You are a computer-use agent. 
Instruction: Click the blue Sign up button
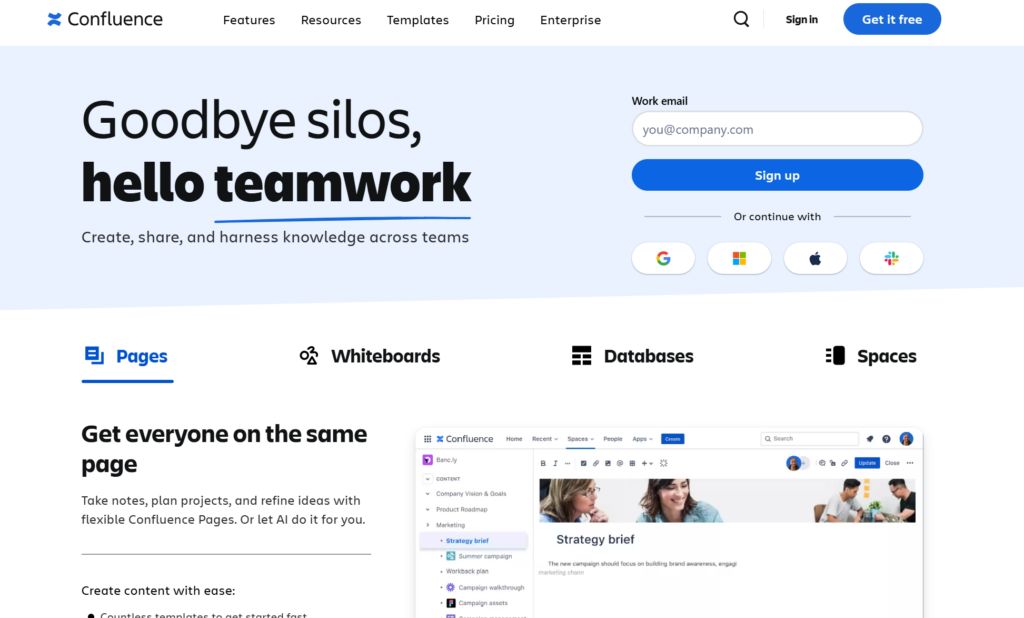pos(777,175)
